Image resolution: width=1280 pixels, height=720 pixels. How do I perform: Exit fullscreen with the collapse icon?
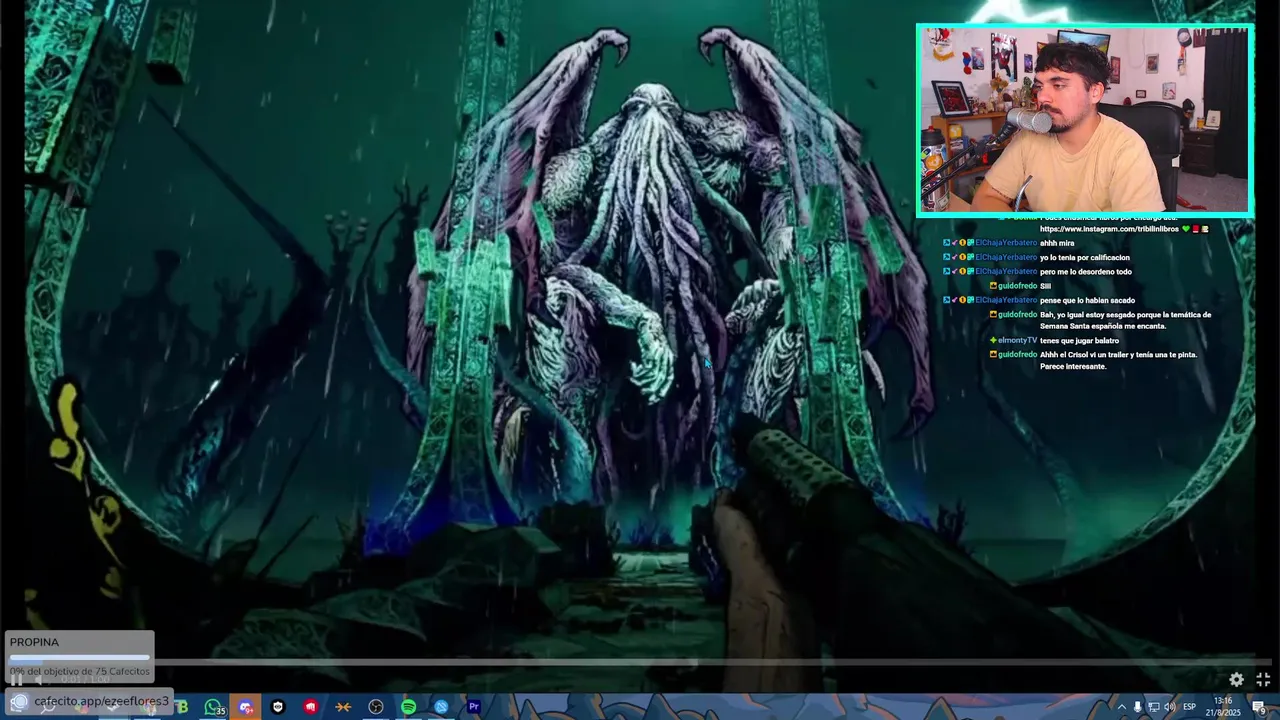1263,679
